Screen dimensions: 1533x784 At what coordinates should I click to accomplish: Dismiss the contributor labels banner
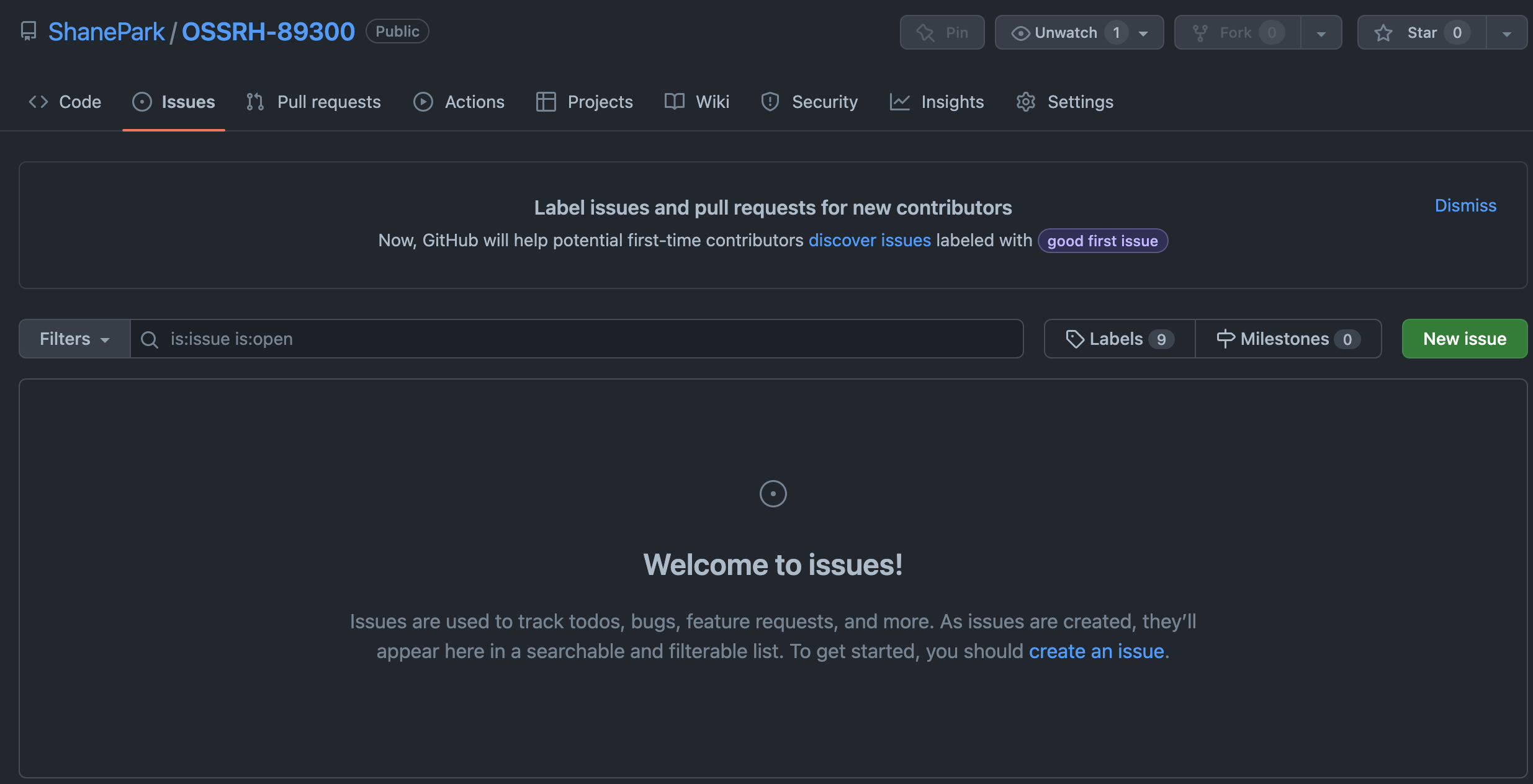1465,206
